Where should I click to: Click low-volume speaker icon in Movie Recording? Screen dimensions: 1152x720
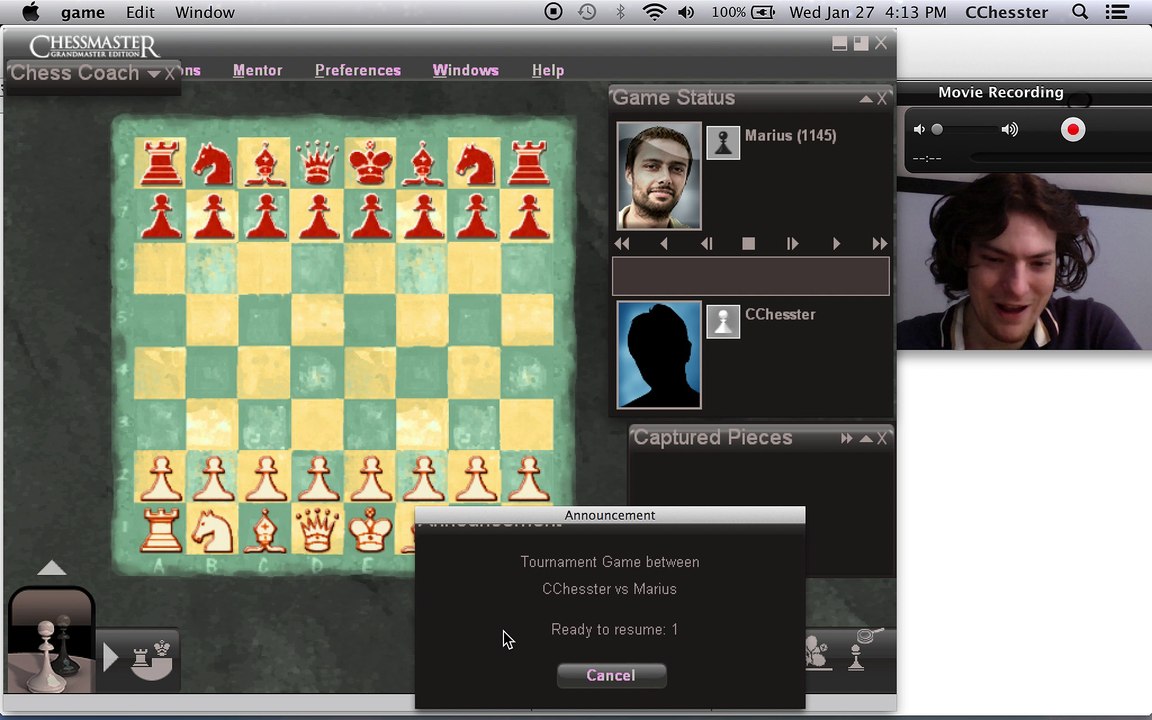(919, 129)
